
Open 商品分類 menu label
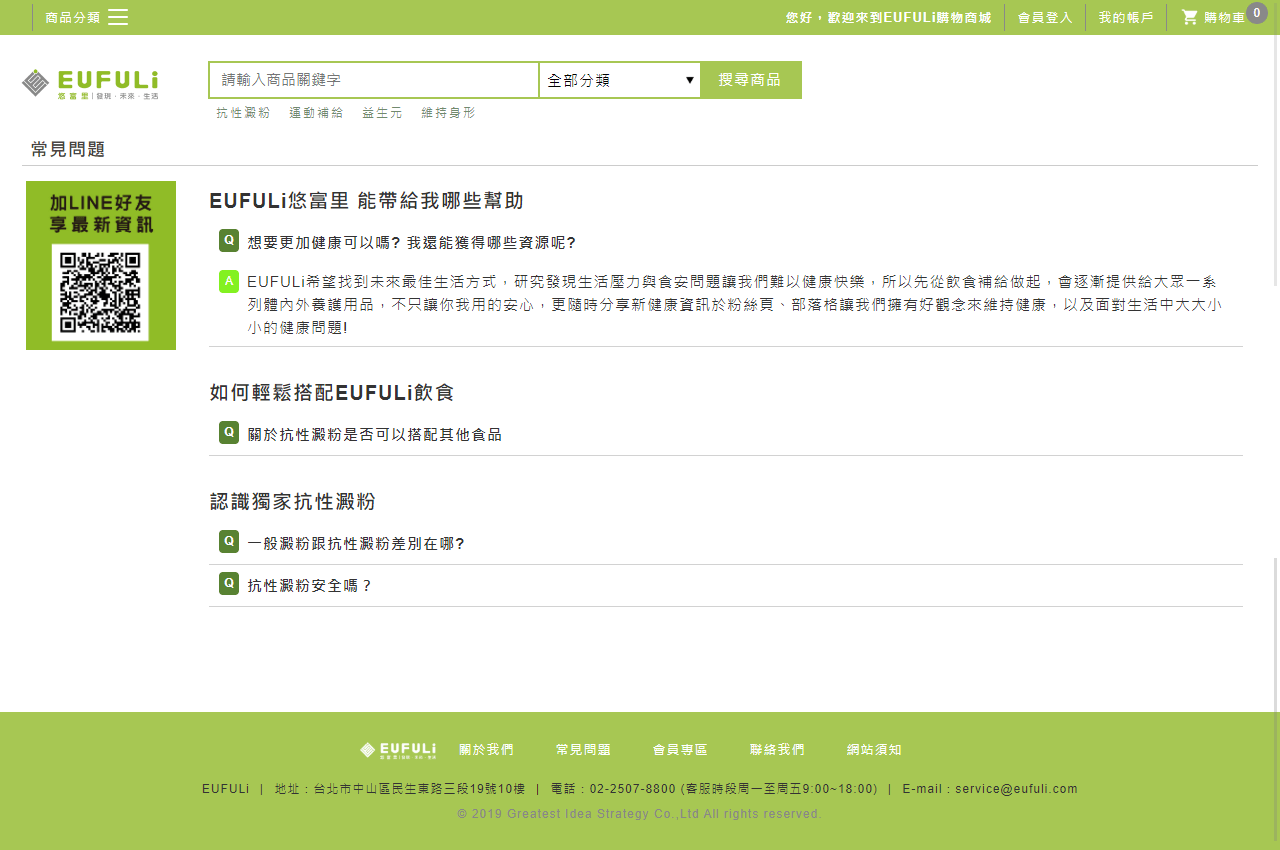[73, 17]
